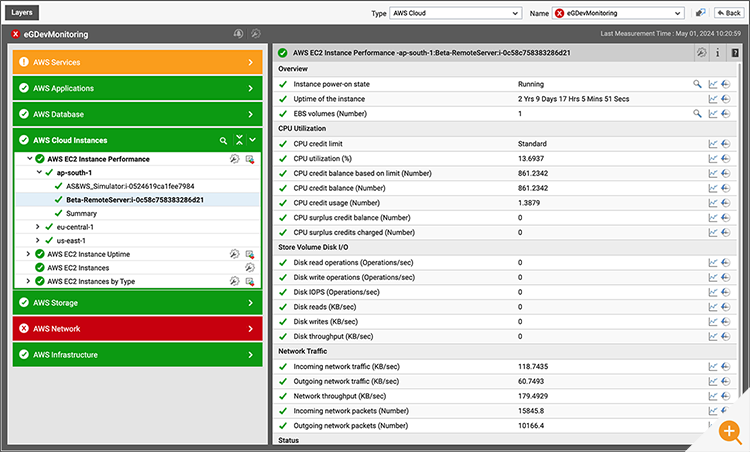
Task: Click configure icon for AWS EC2 Instances
Action: point(250,268)
